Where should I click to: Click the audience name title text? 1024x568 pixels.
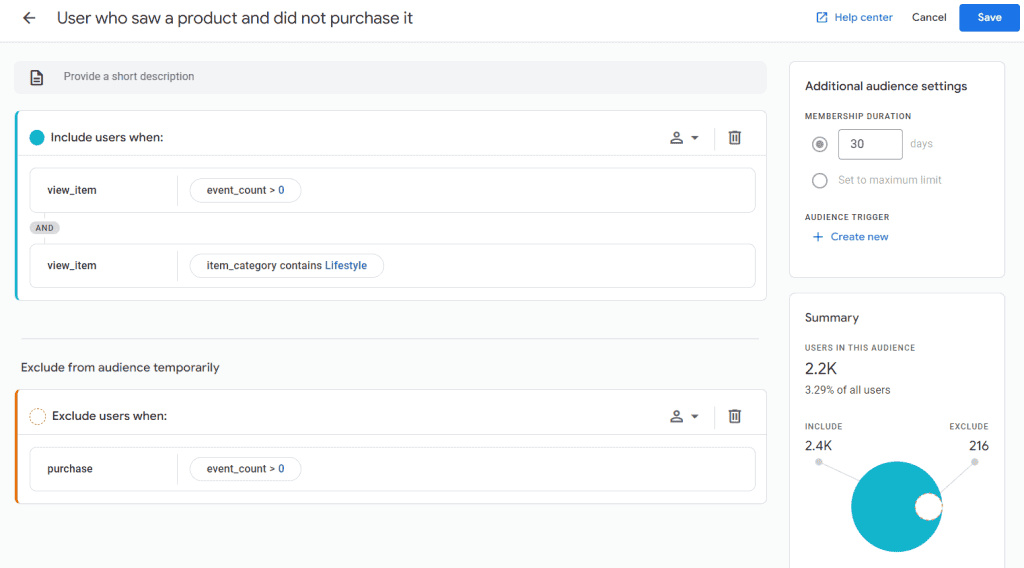(234, 18)
